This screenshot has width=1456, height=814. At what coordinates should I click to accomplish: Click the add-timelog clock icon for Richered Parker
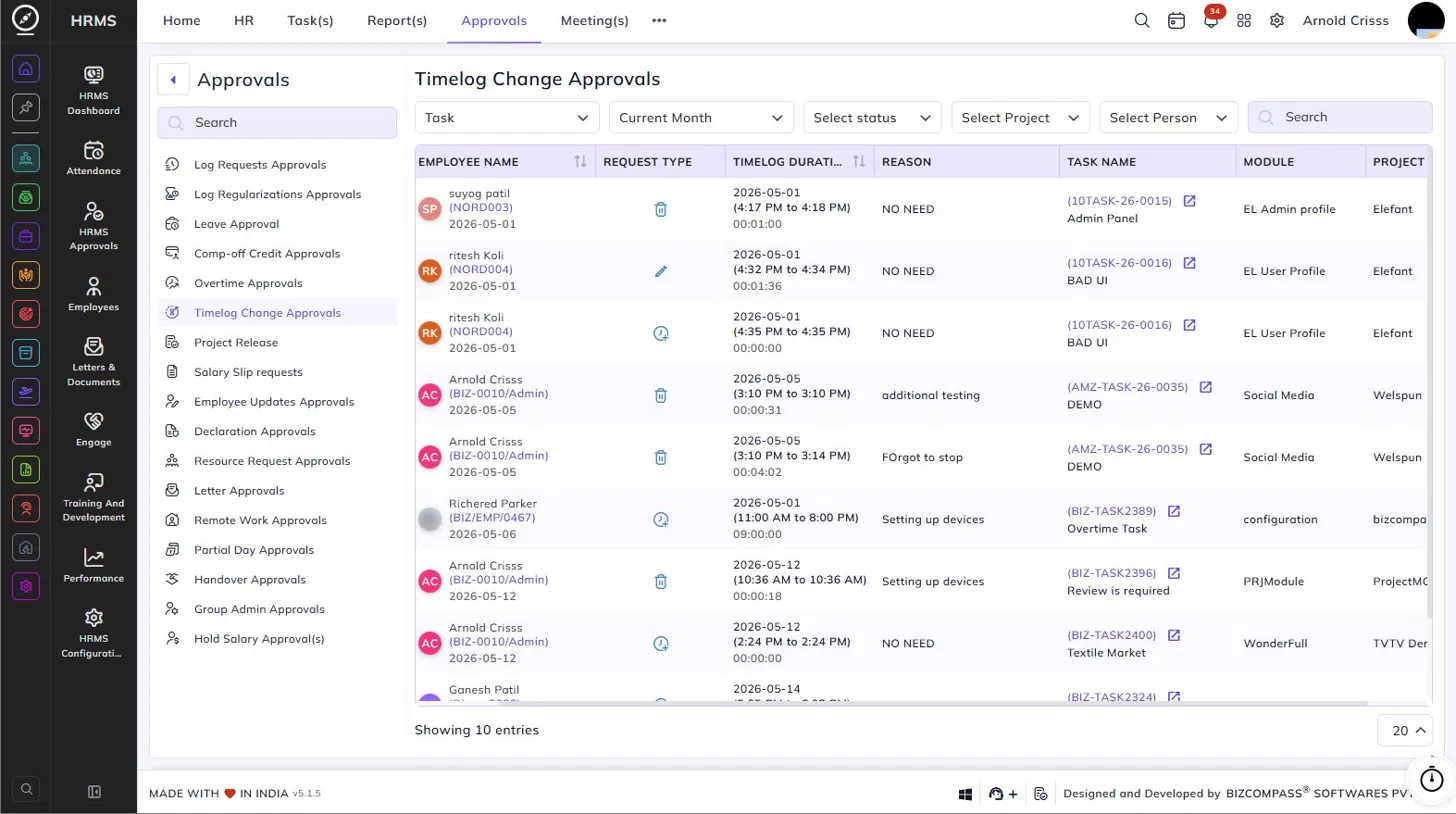(x=660, y=519)
